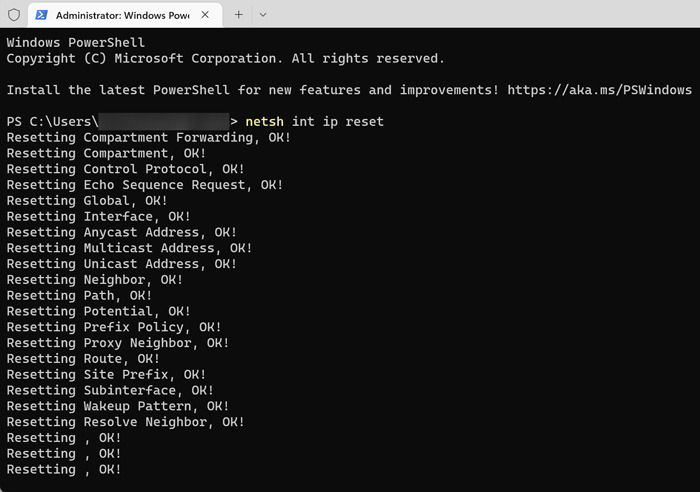Click the 'Resetting Echo Sequence Request' line
Screen dimensions: 700x492
coord(145,185)
